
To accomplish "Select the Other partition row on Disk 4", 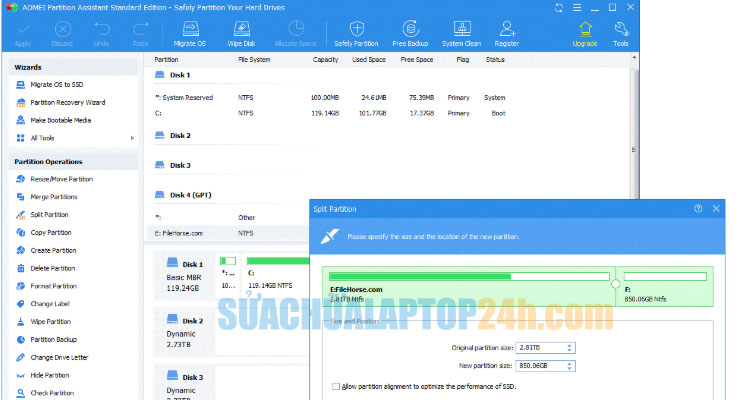I will click(x=229, y=217).
